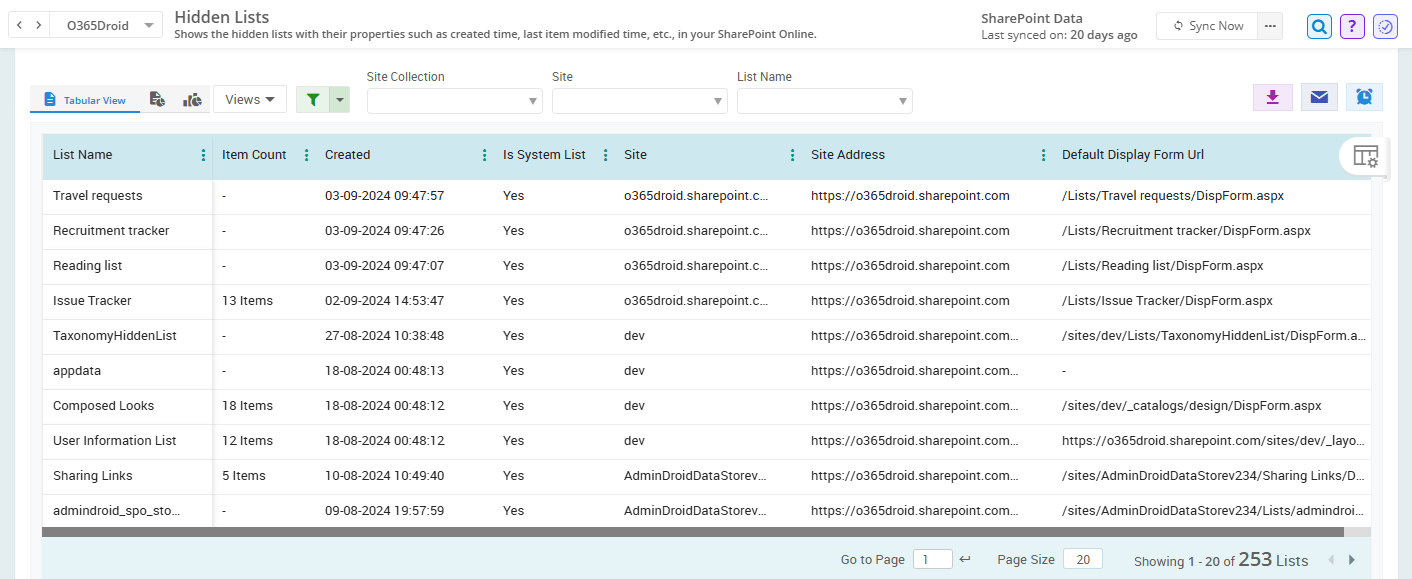1412x579 pixels.
Task: Click the Sync Now button
Action: point(1207,26)
